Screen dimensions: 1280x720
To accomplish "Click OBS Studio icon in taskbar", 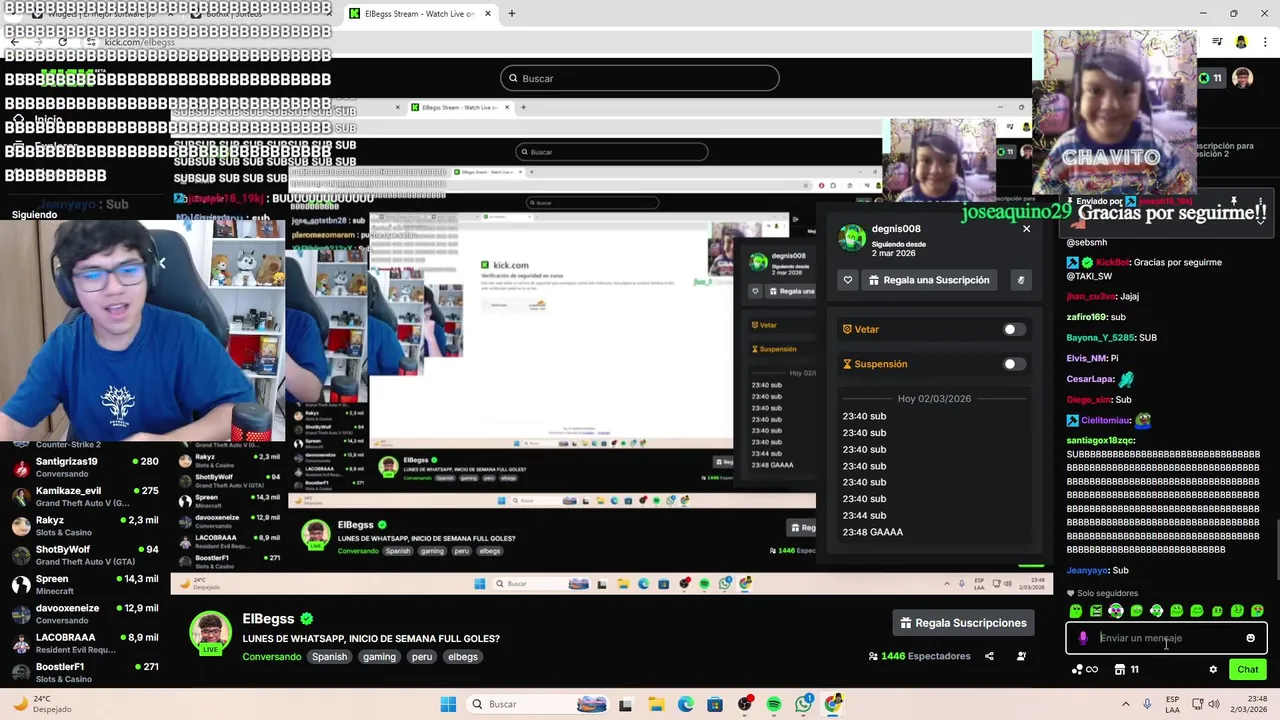I will (745, 704).
